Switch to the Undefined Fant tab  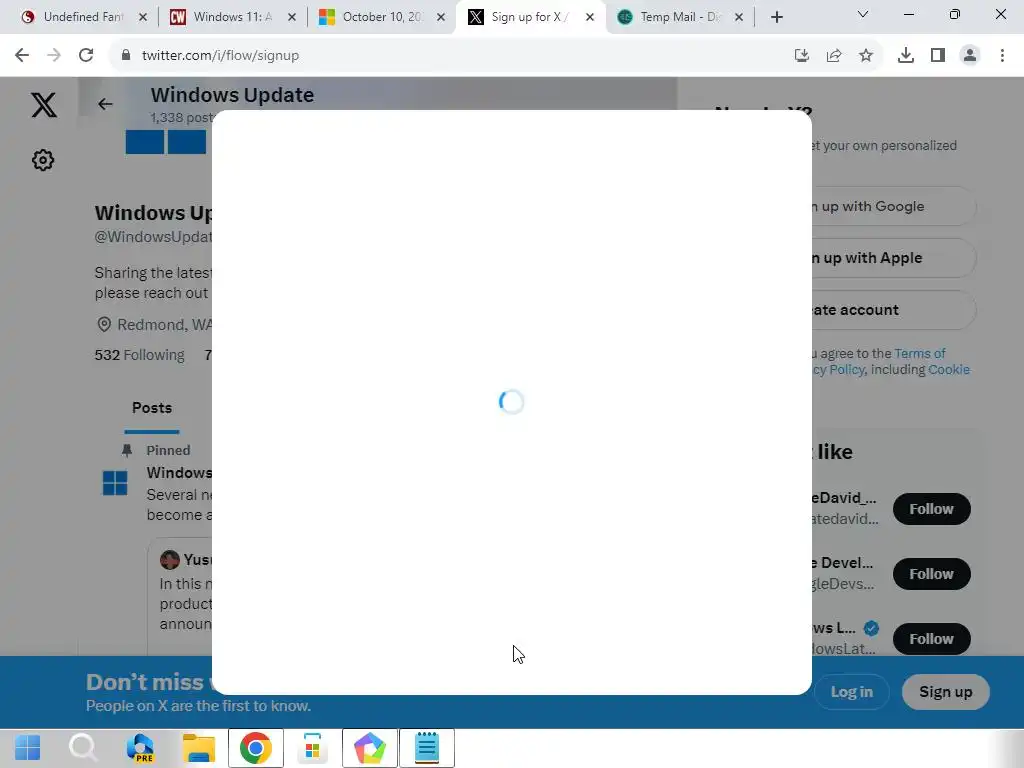point(83,17)
